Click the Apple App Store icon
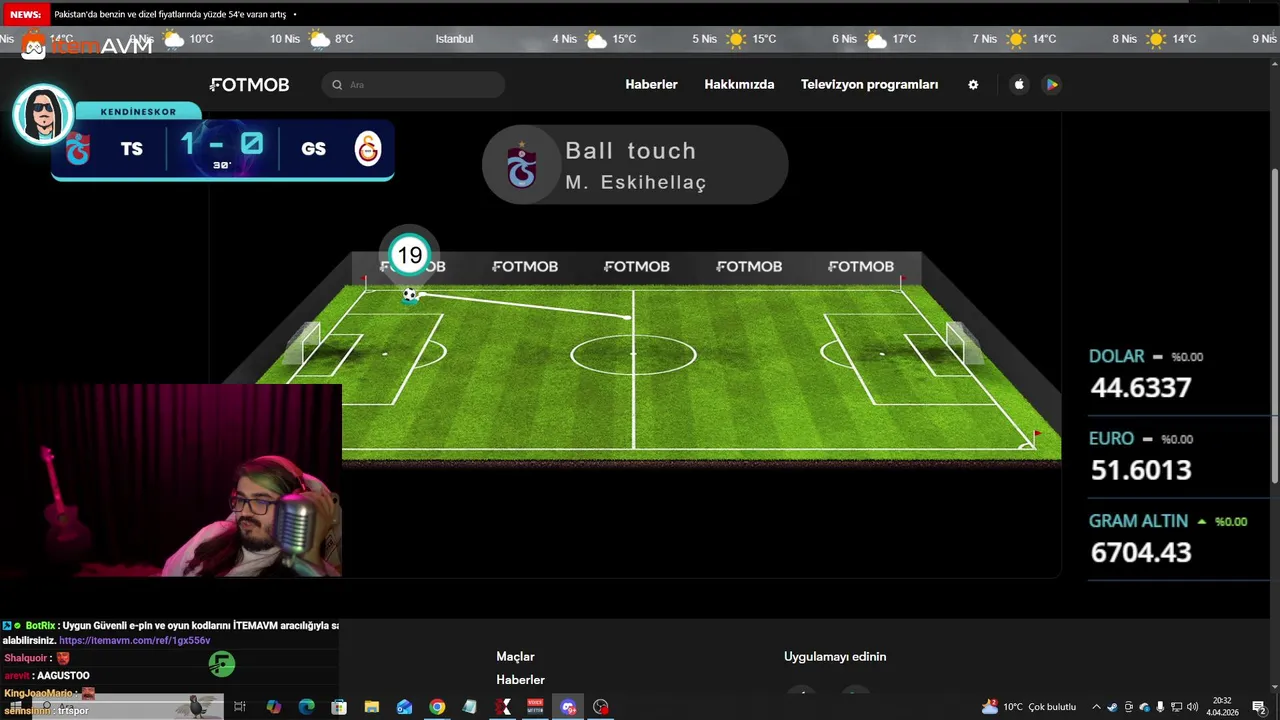 click(x=1019, y=85)
